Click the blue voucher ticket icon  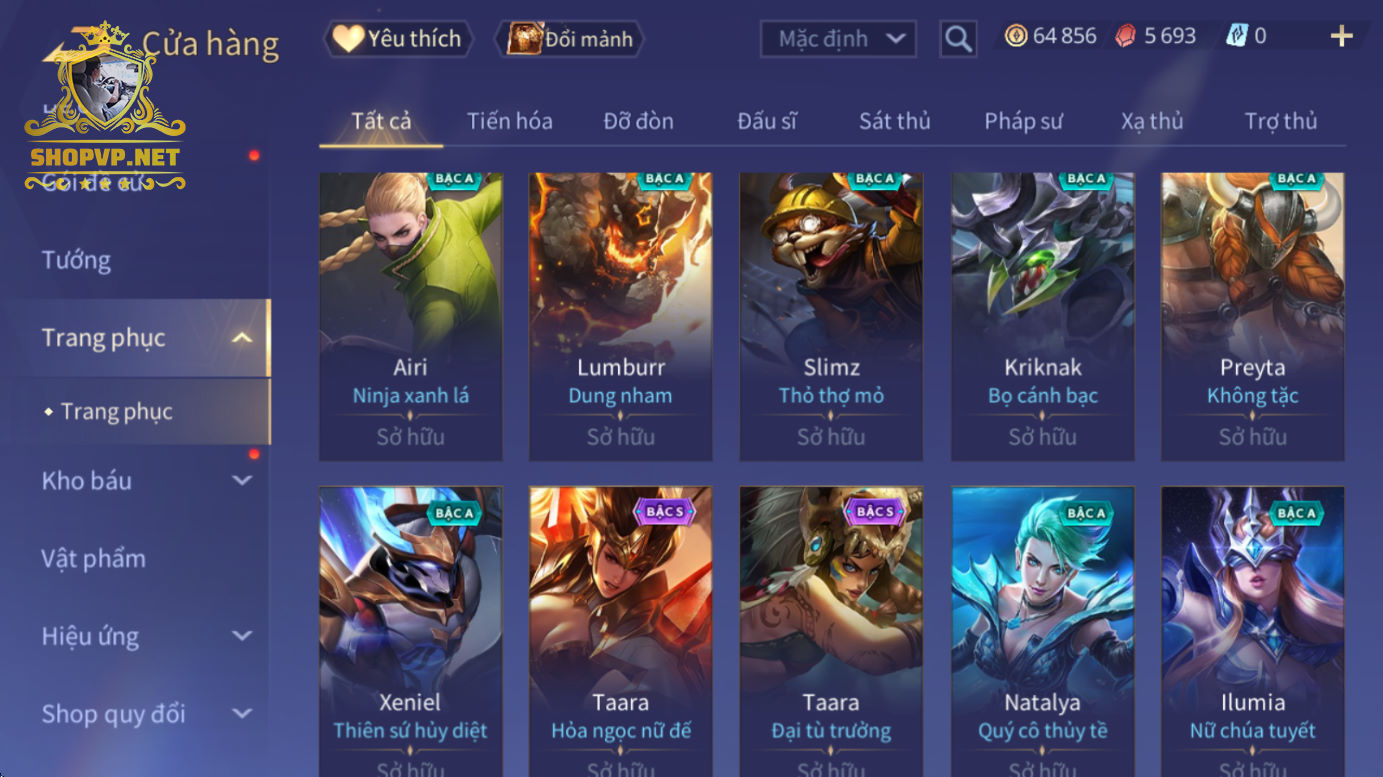click(1237, 36)
